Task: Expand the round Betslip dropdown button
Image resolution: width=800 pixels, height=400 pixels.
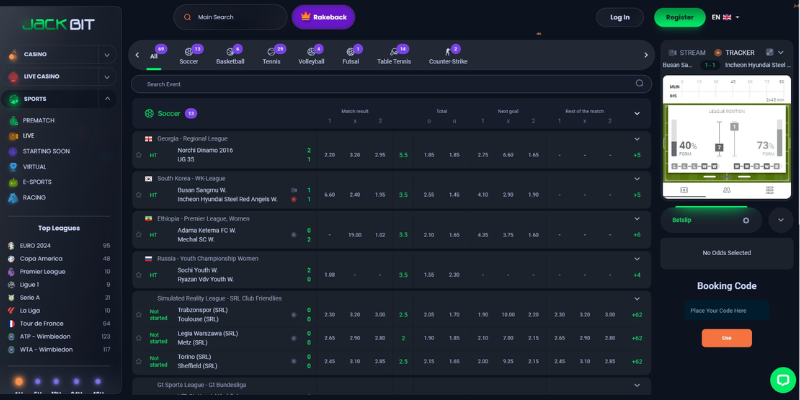Action: [781, 220]
